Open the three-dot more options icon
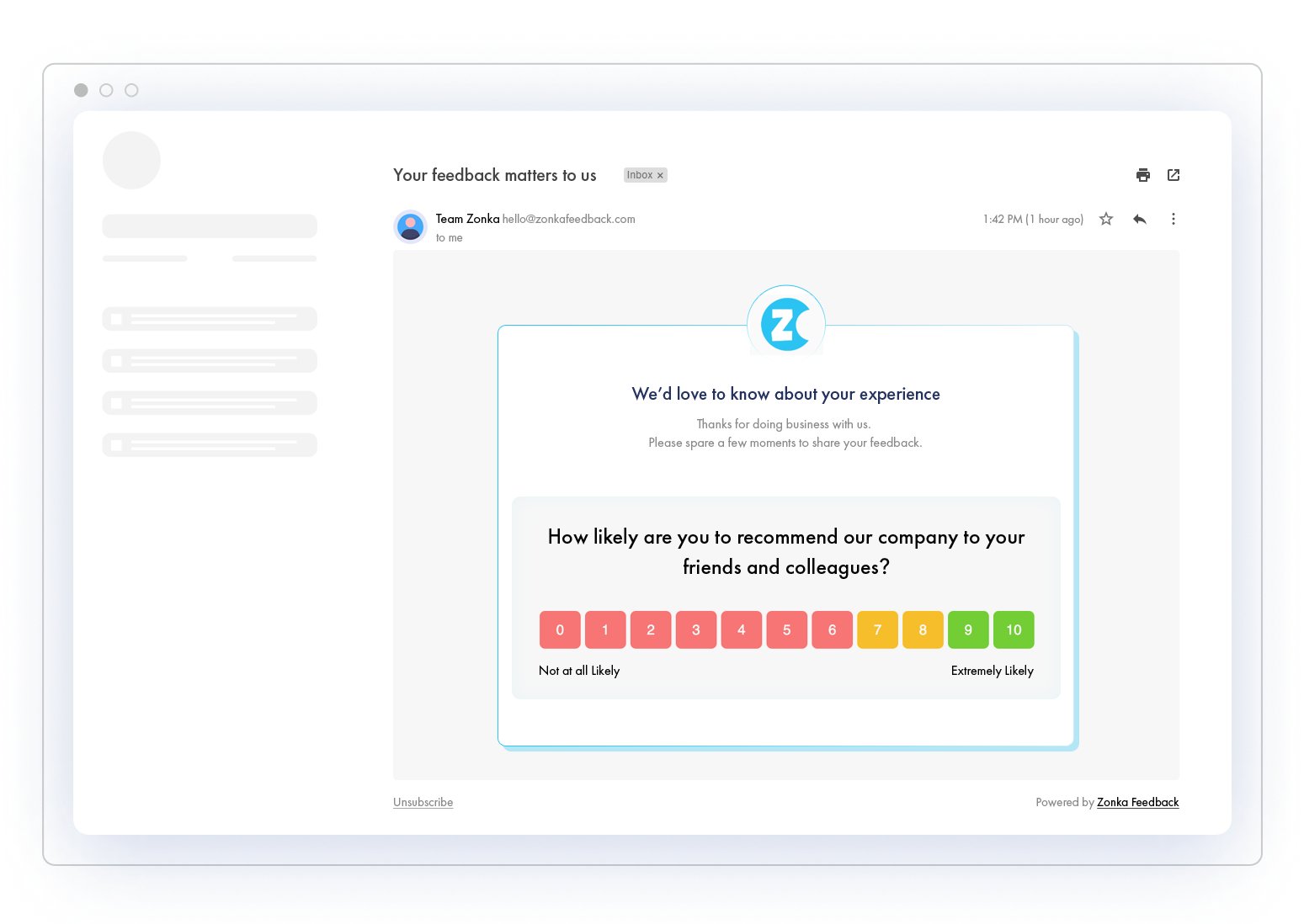The width and height of the screenshot is (1304, 924). click(1174, 219)
